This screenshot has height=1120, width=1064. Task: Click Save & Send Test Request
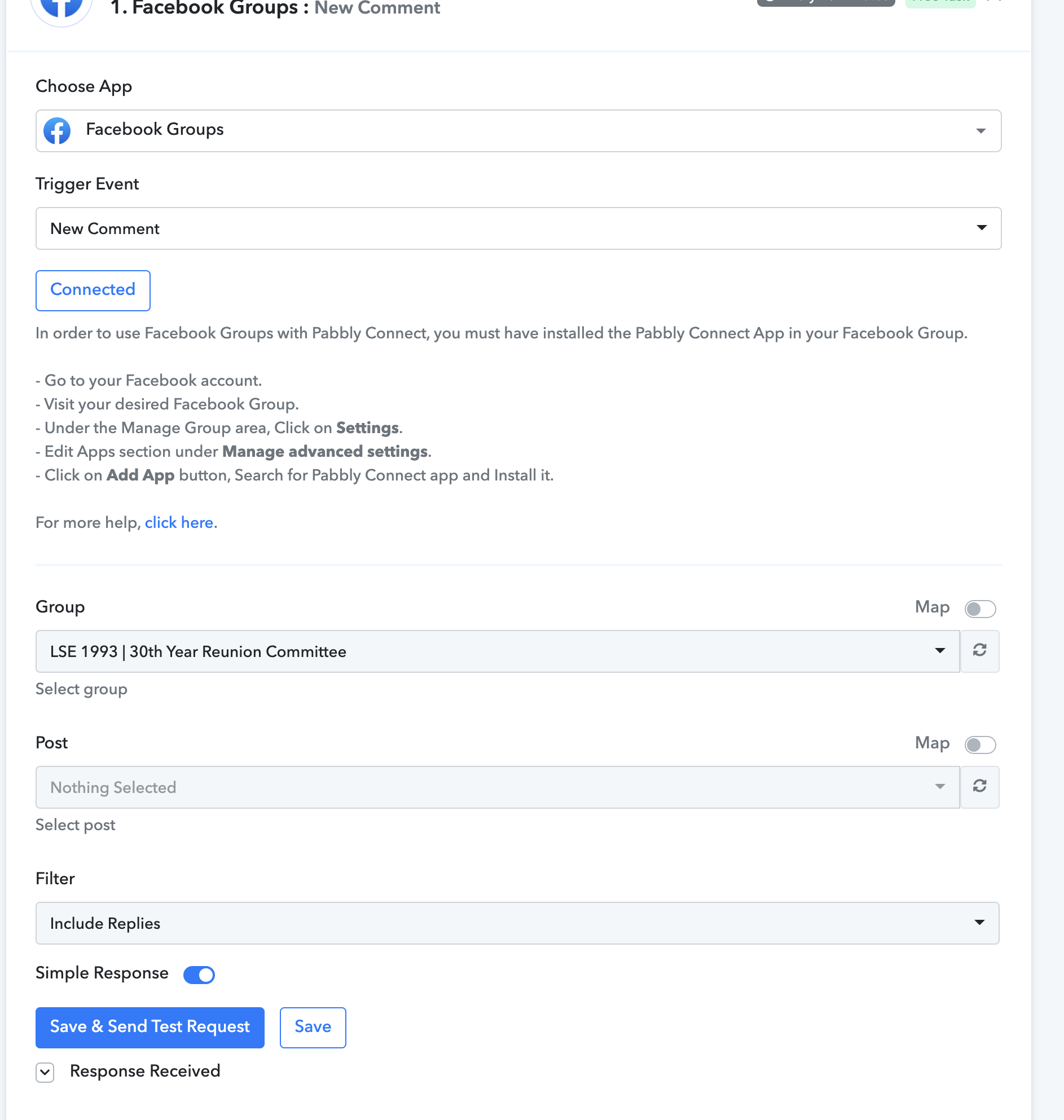[x=150, y=1027]
